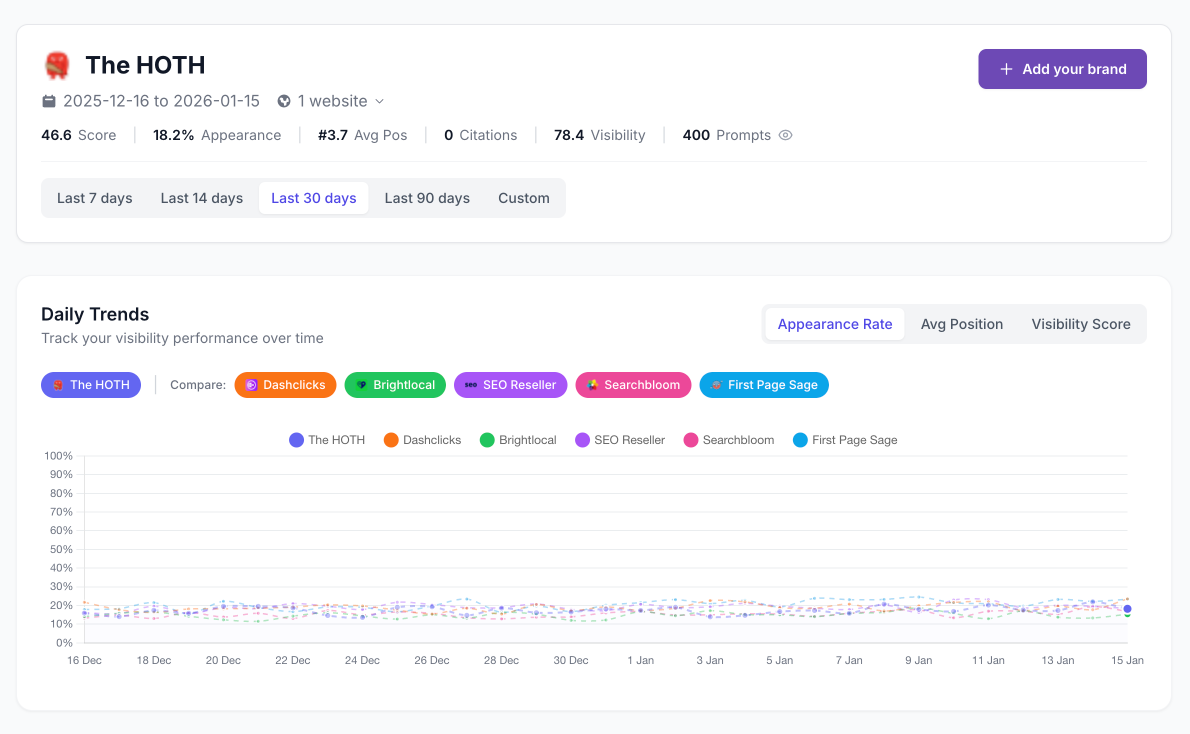Toggle Searchbloom comparison chip

(x=633, y=385)
